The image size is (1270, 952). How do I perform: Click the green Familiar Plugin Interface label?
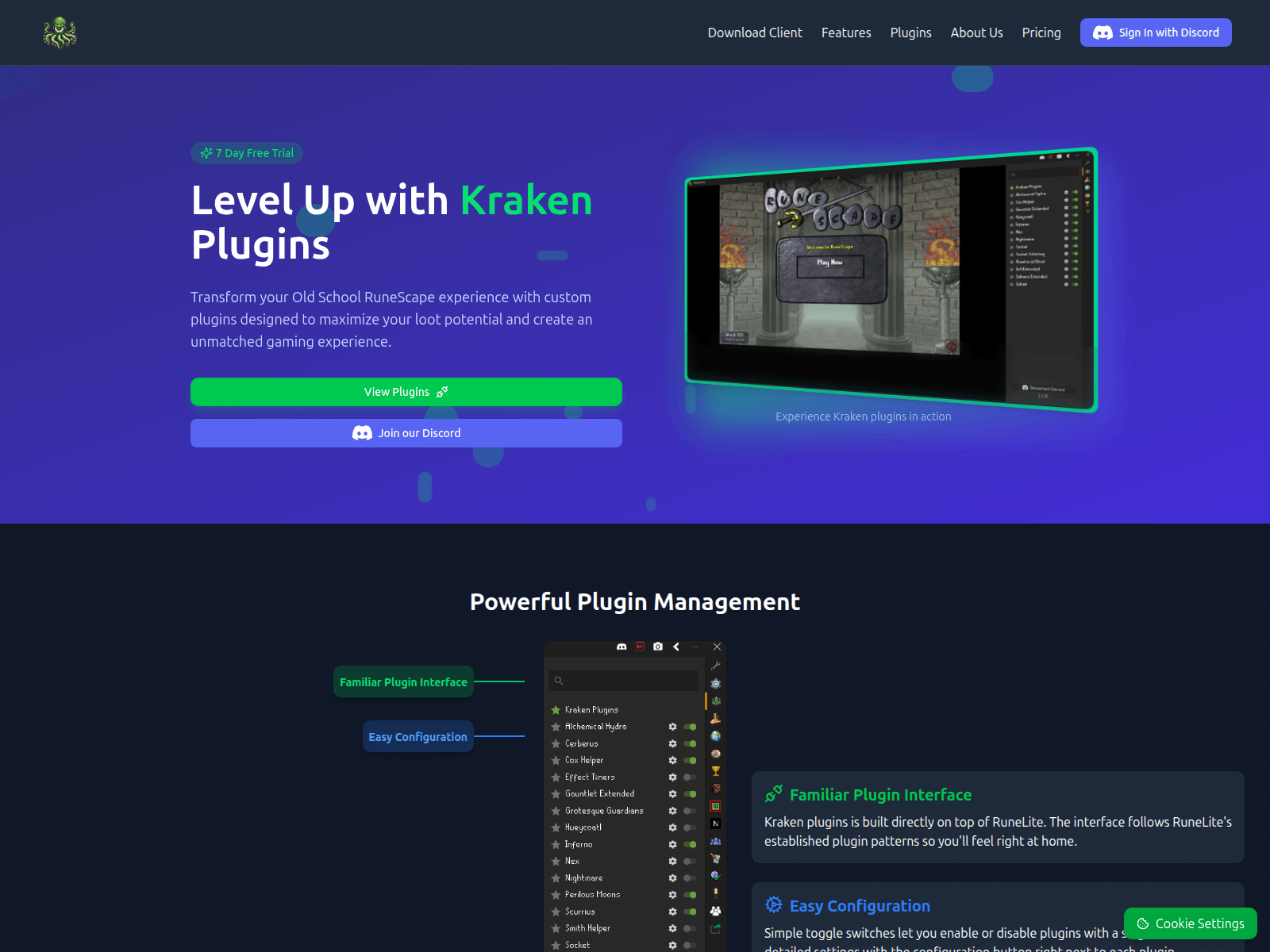click(403, 682)
